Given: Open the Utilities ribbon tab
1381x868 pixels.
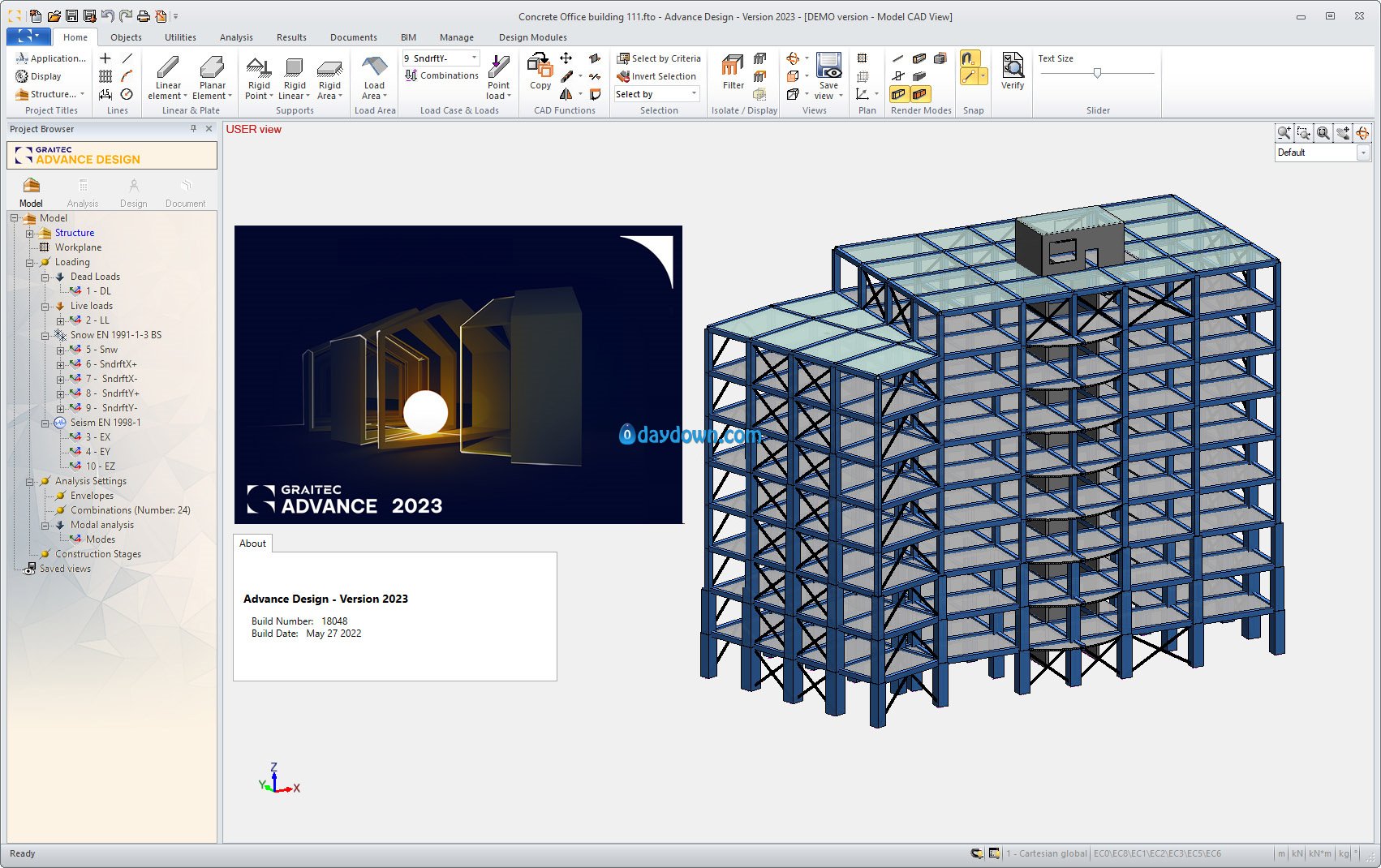Looking at the screenshot, I should pos(180,37).
